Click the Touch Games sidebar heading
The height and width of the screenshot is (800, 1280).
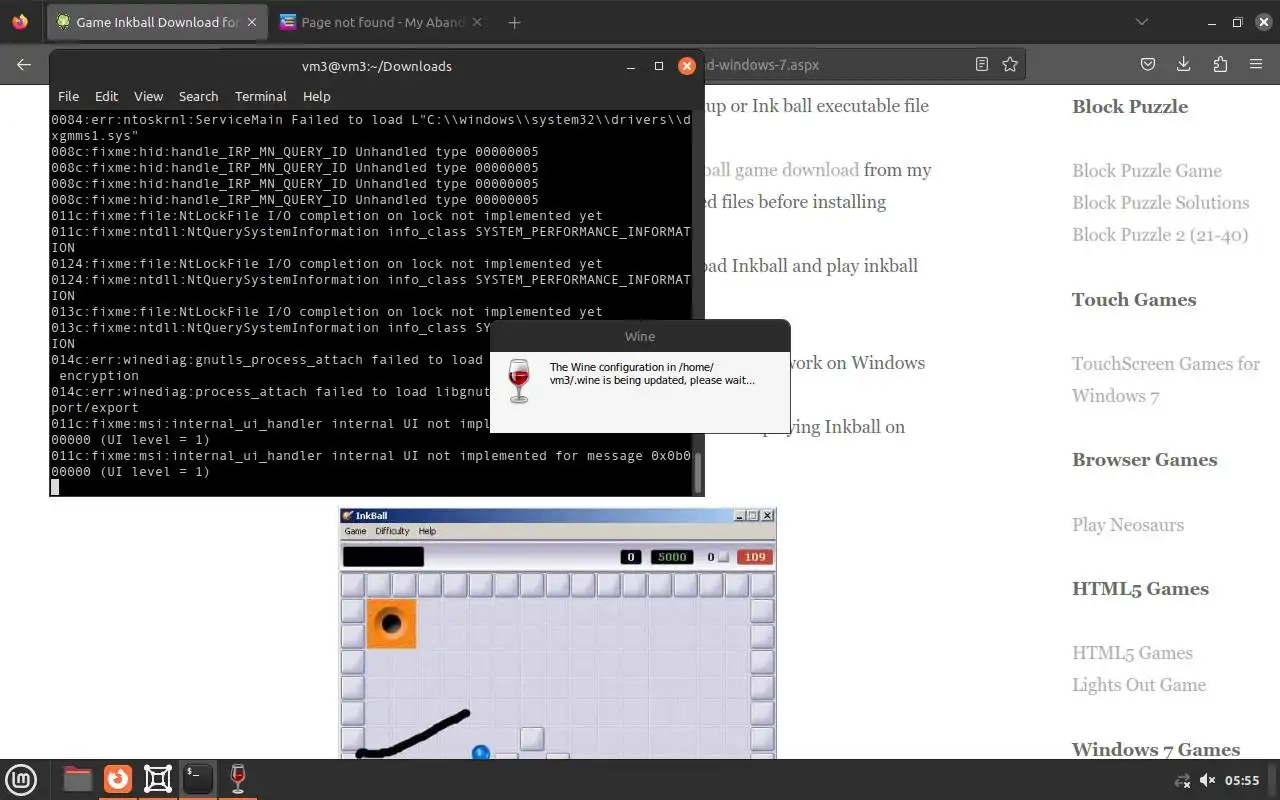point(1134,300)
